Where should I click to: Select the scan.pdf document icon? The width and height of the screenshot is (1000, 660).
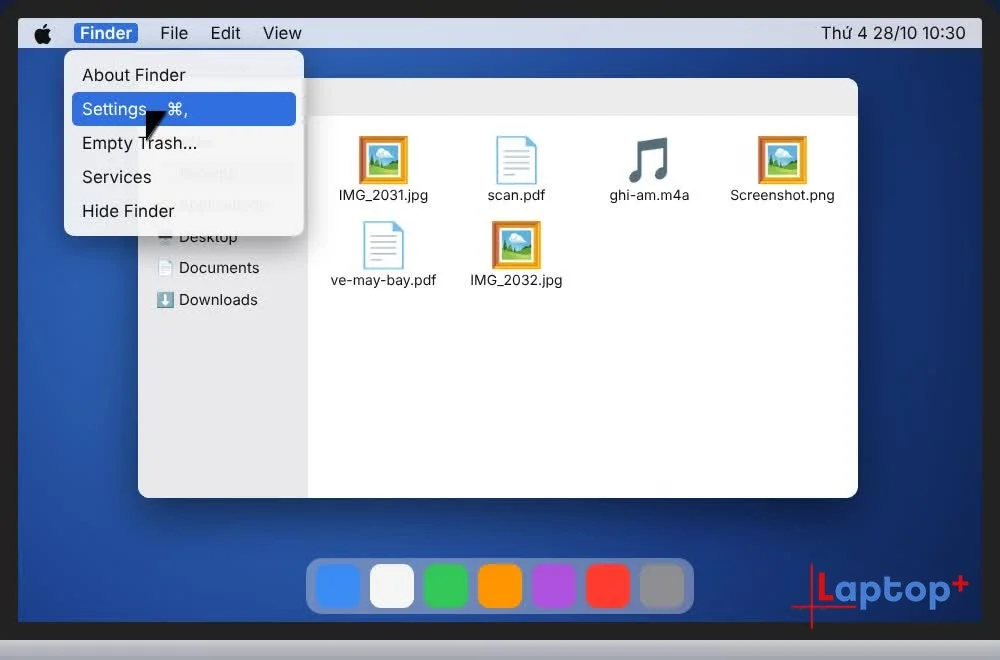516,159
